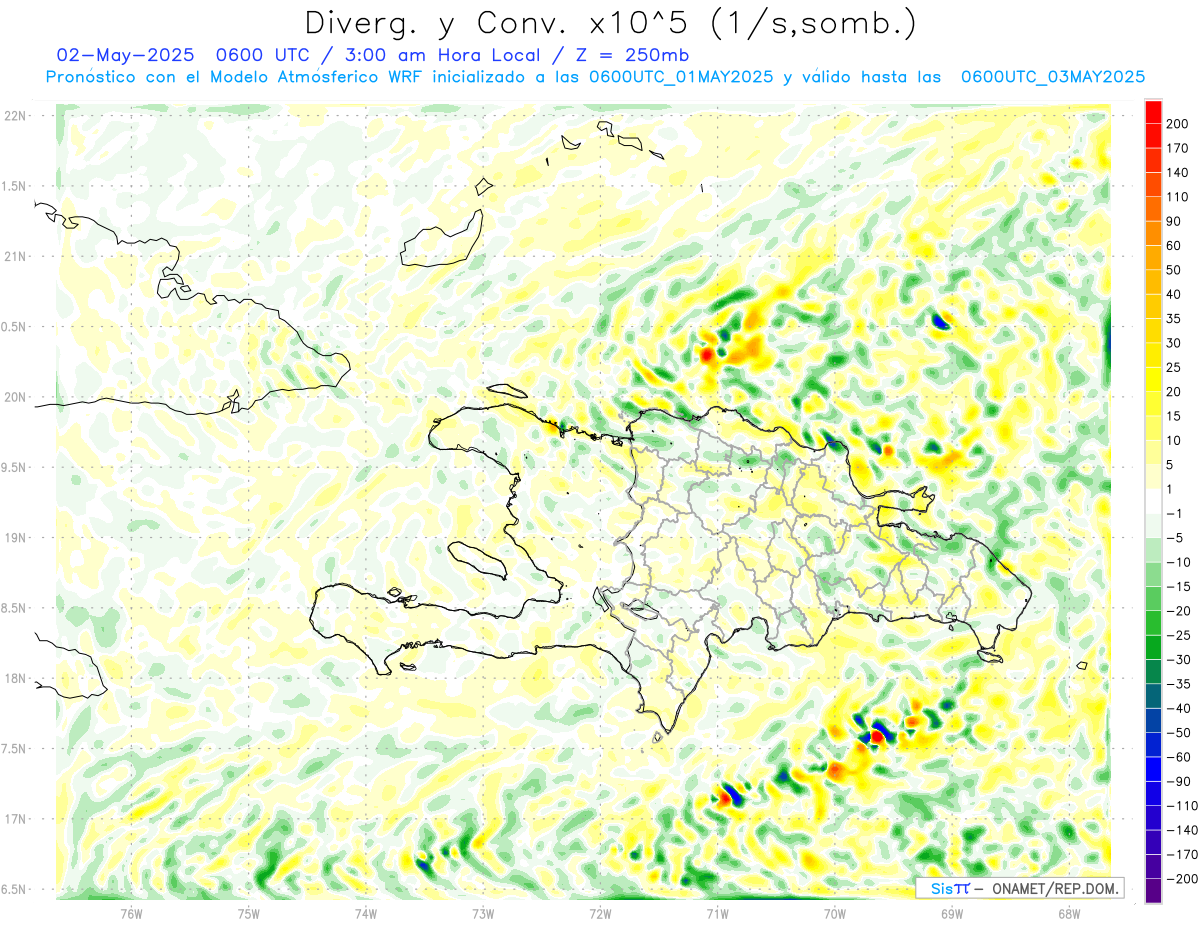Image resolution: width=1200 pixels, height=927 pixels.
Task: Click the "60" color scale value
Action: click(1173, 246)
